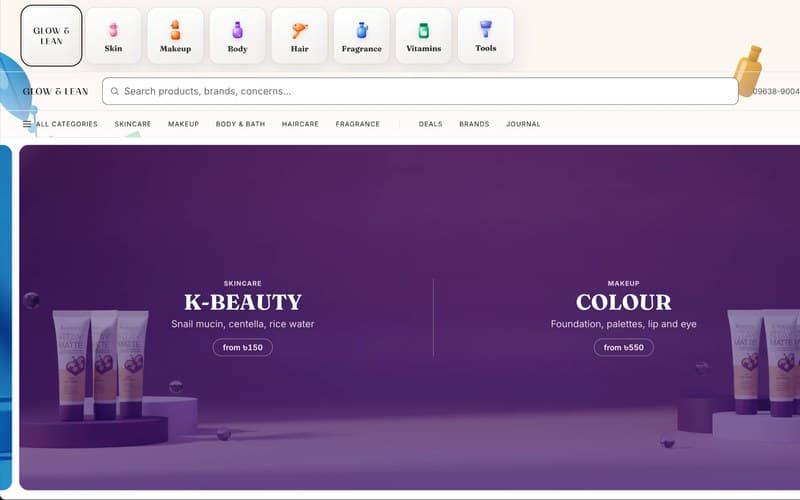Open the Hair category tile

click(x=299, y=36)
